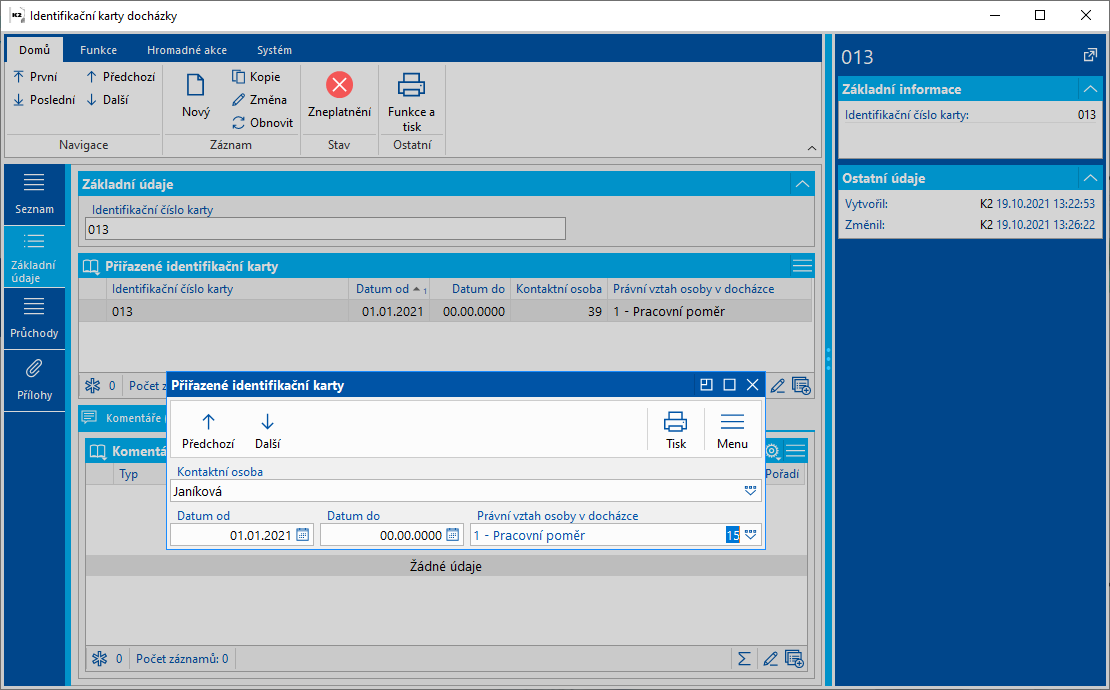Open the Hromadné akce tab

[x=187, y=50]
